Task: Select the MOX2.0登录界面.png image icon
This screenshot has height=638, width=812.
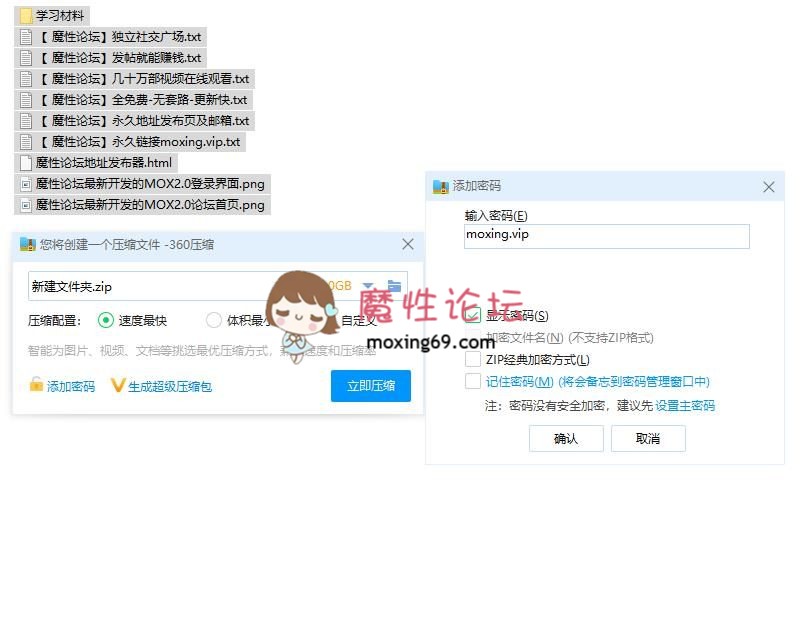Action: (26, 184)
